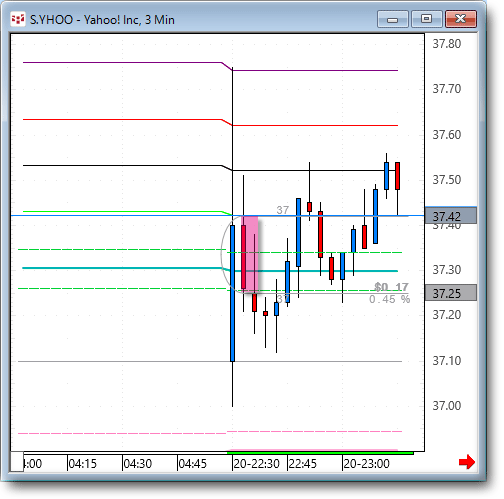Click the 04:30 time axis label
The width and height of the screenshot is (504, 499).
point(138,464)
